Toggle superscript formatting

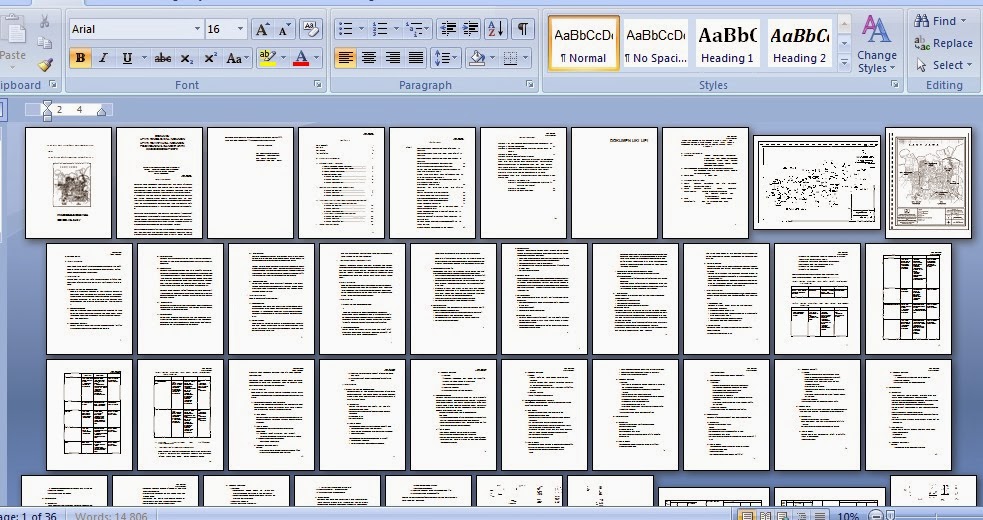click(210, 58)
